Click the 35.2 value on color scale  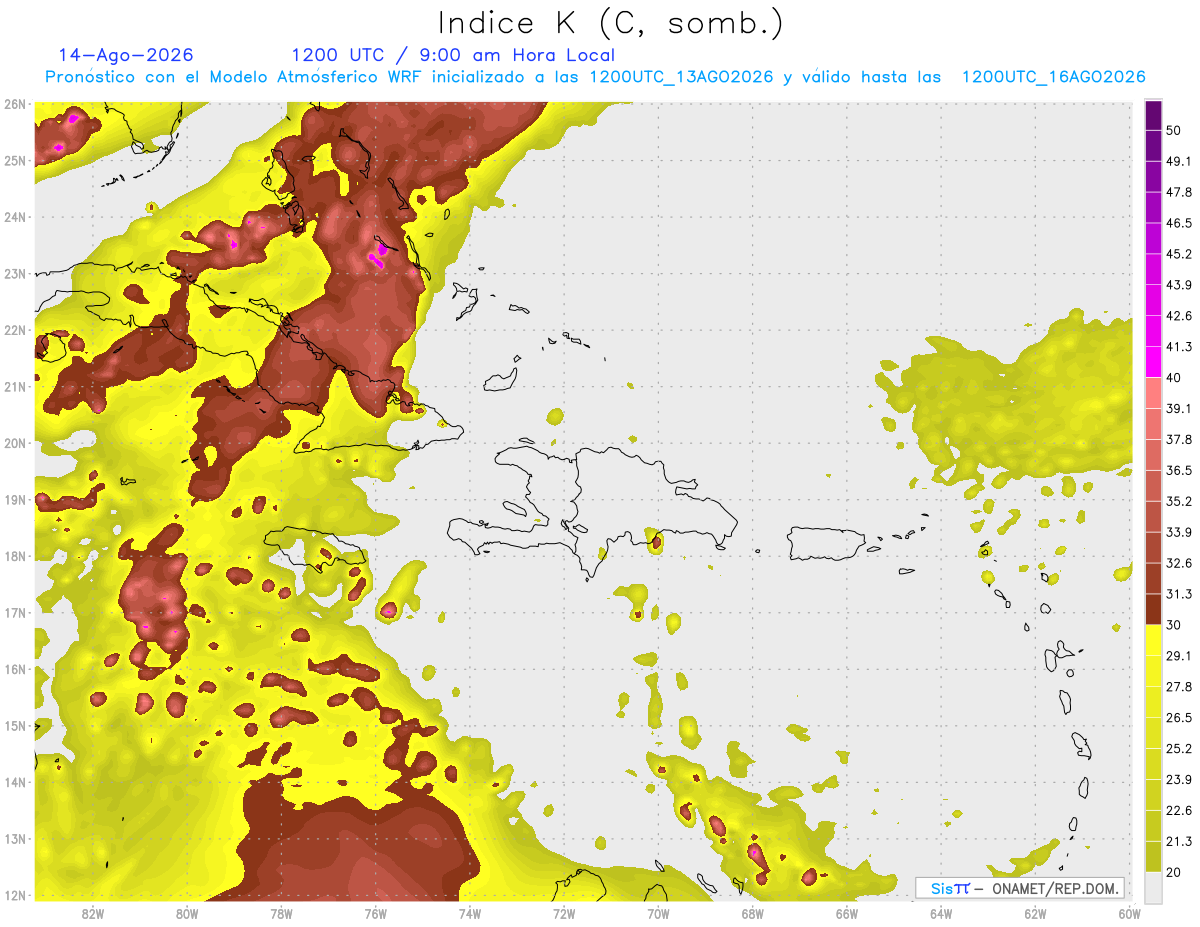click(x=1178, y=501)
